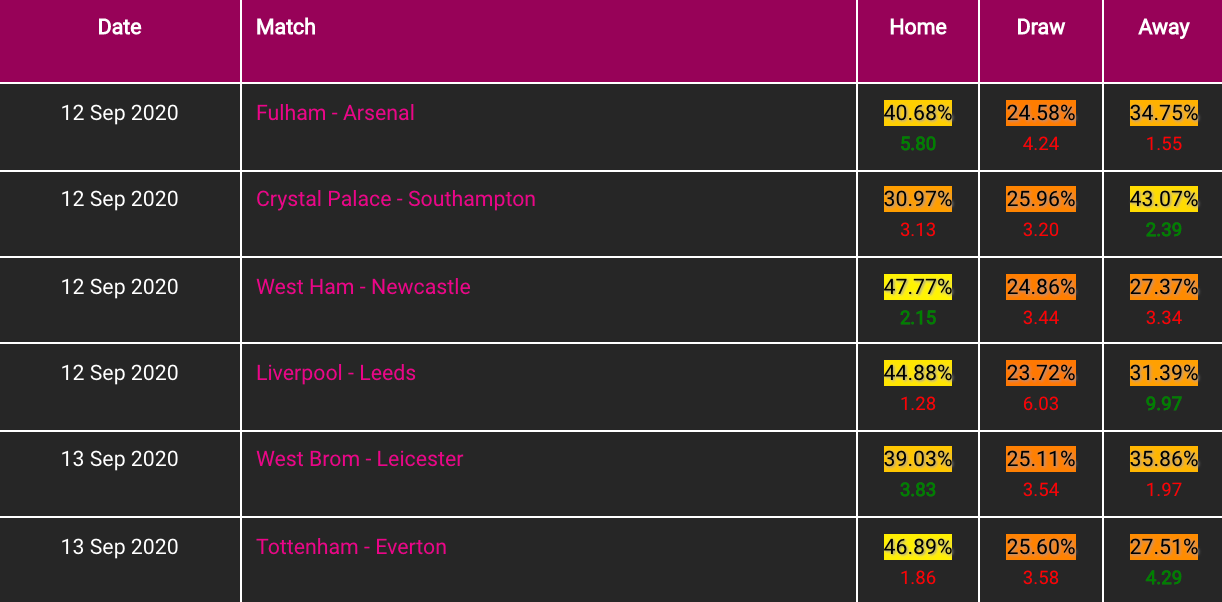Click the Draw column header
Screen dimensions: 1222x602
(x=1041, y=28)
